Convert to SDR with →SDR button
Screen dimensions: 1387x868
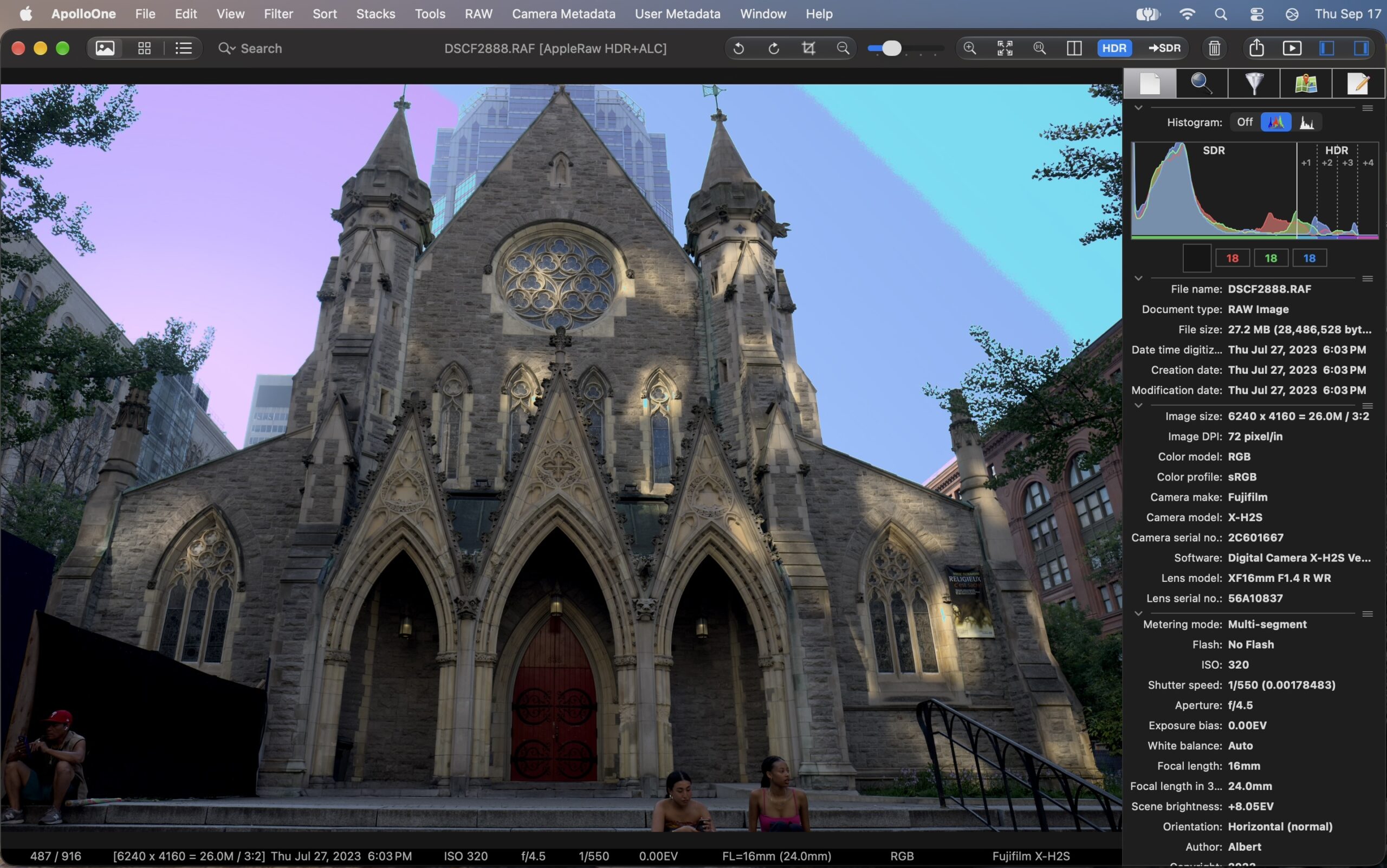pyautogui.click(x=1164, y=48)
